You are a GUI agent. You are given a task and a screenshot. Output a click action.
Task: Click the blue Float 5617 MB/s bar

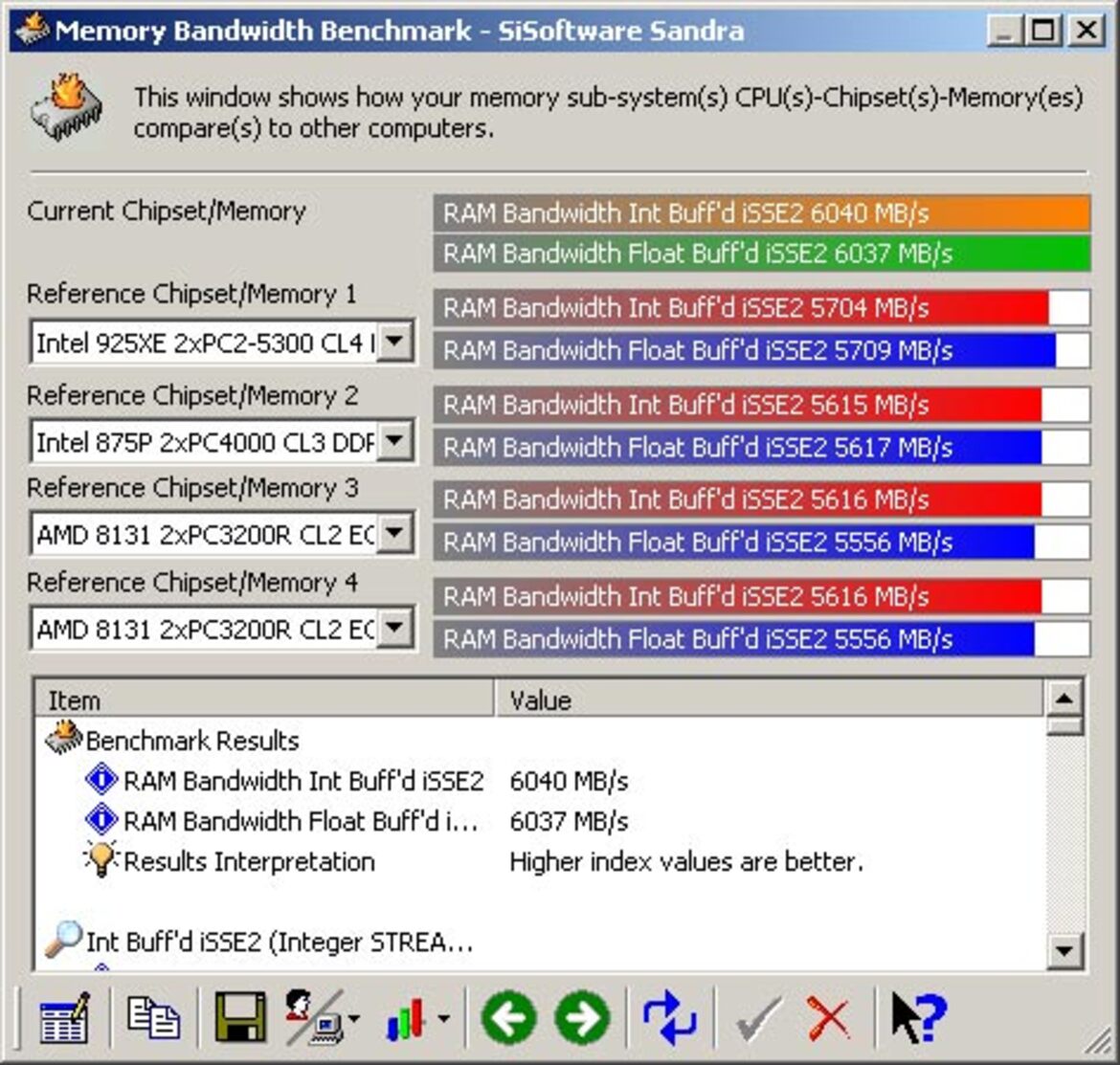pyautogui.click(x=762, y=447)
